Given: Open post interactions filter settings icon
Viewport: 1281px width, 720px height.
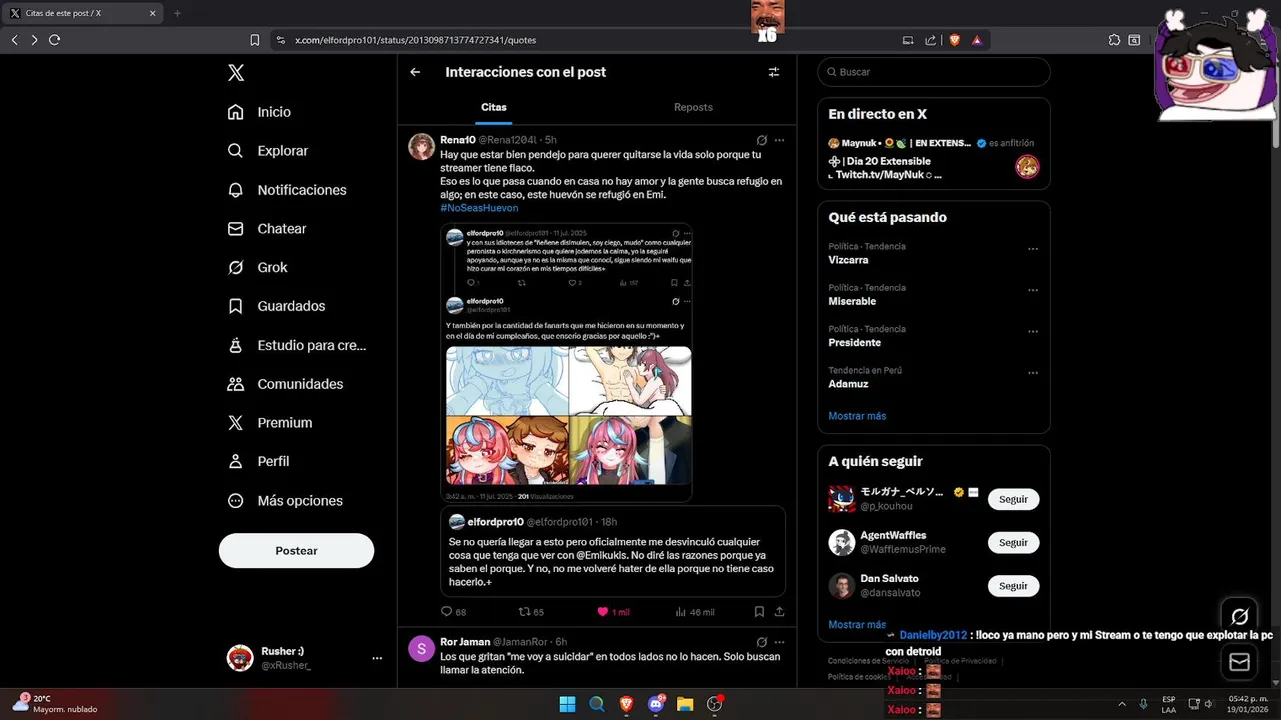Looking at the screenshot, I should coord(773,72).
